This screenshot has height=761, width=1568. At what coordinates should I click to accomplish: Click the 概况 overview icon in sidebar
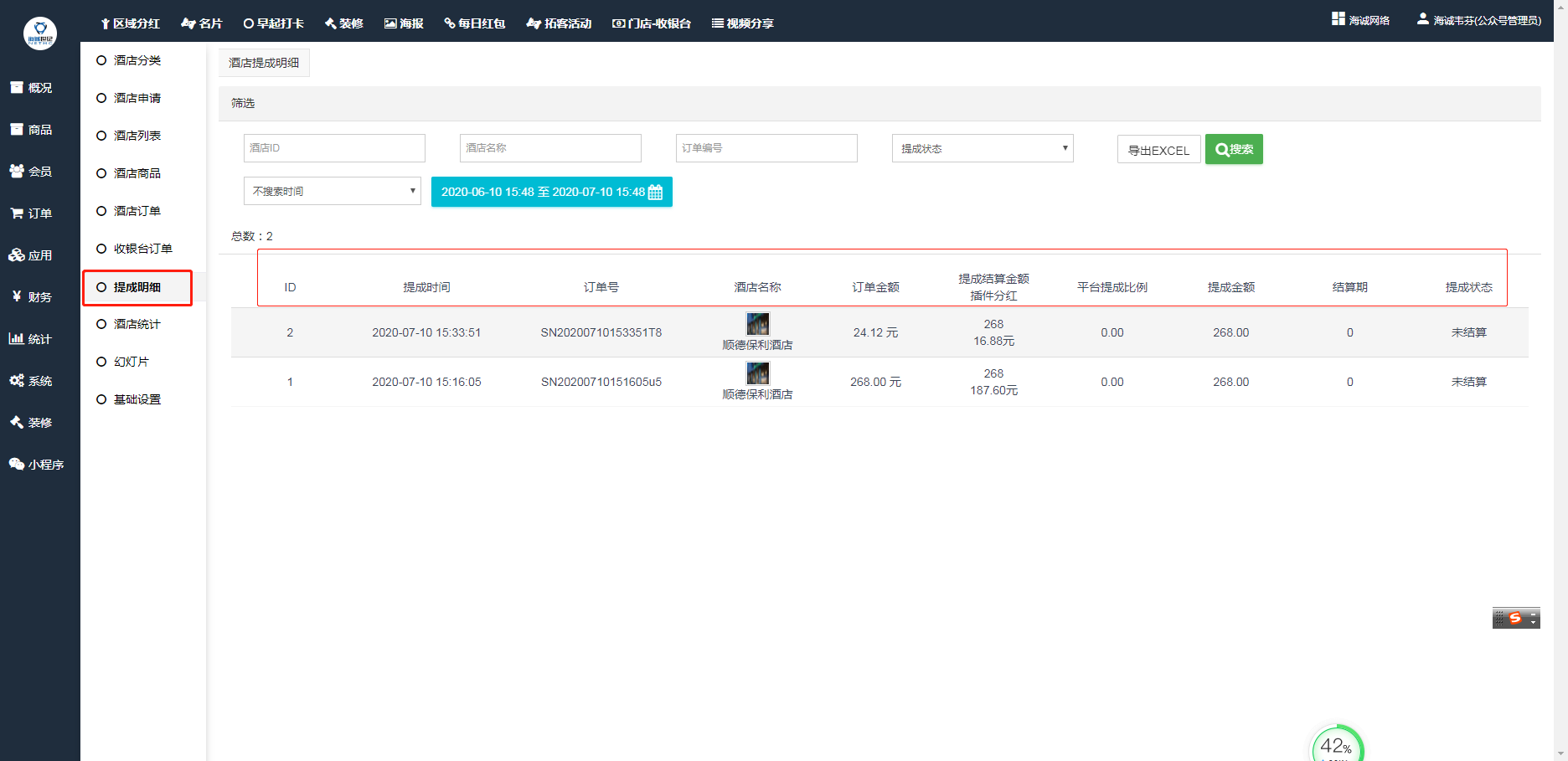click(17, 88)
